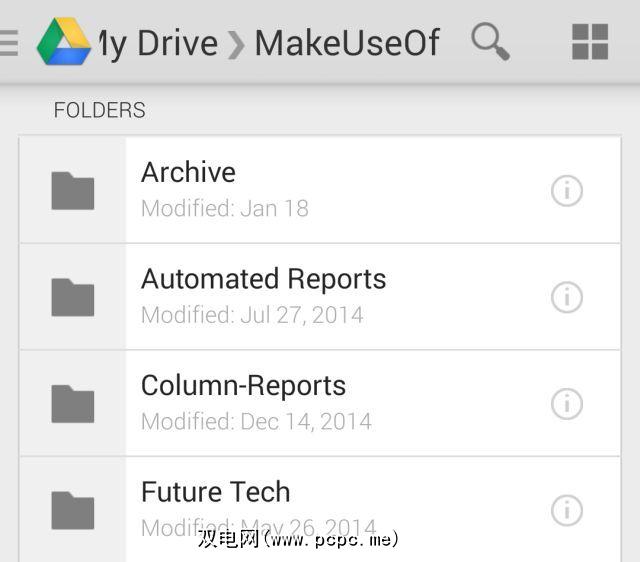Viewport: 640px width, 562px height.
Task: Click the Future Tech folder icon
Action: tap(73, 510)
